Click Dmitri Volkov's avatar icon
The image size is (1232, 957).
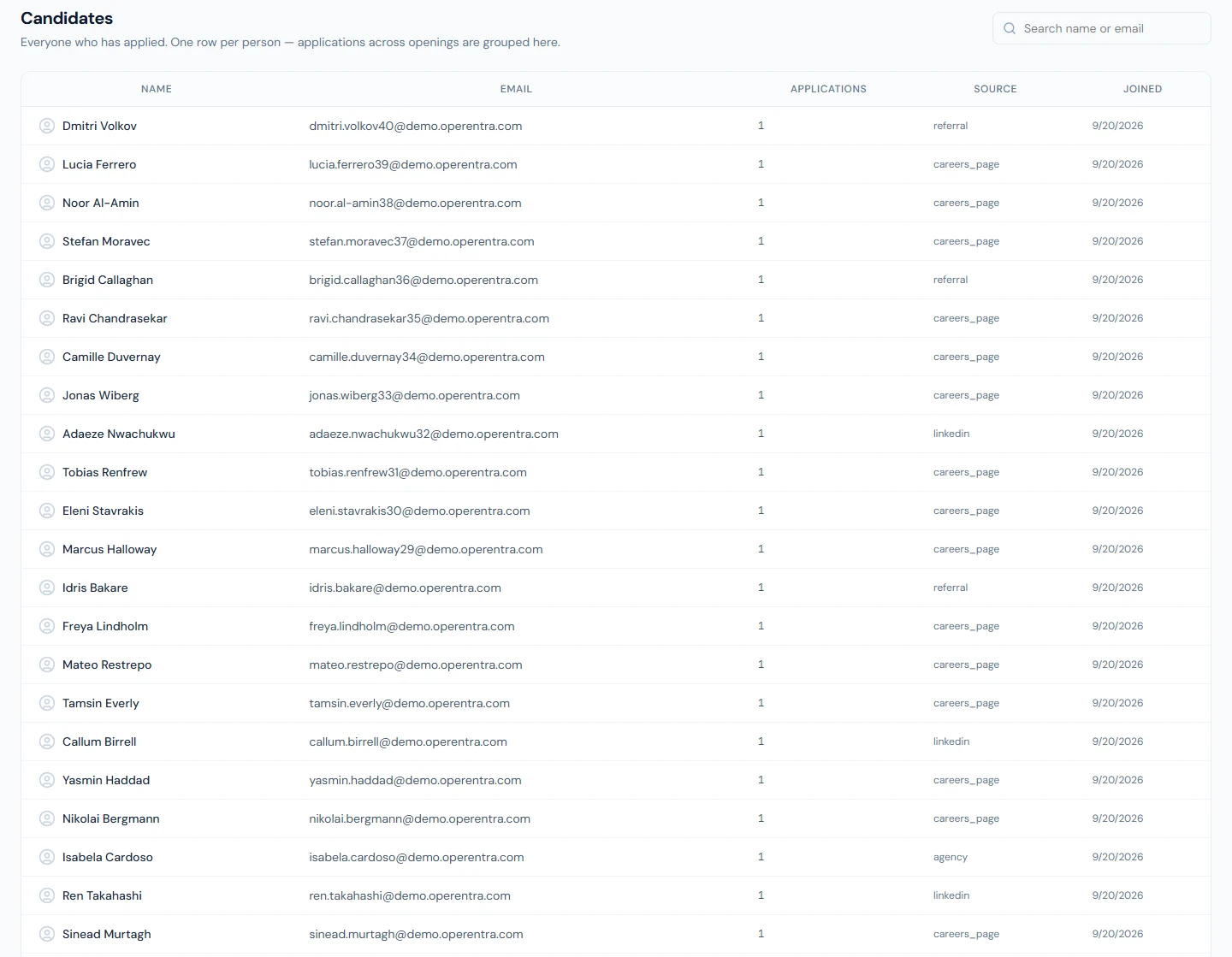47,126
